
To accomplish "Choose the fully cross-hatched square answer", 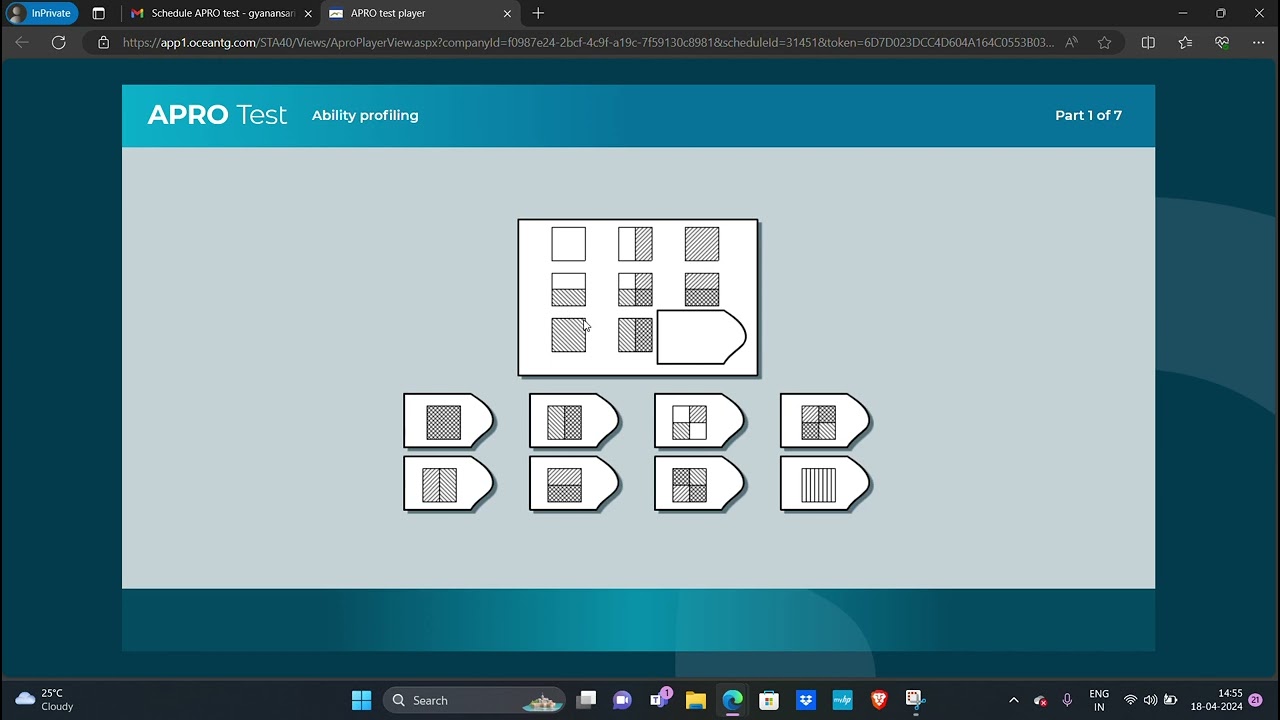I will (449, 421).
